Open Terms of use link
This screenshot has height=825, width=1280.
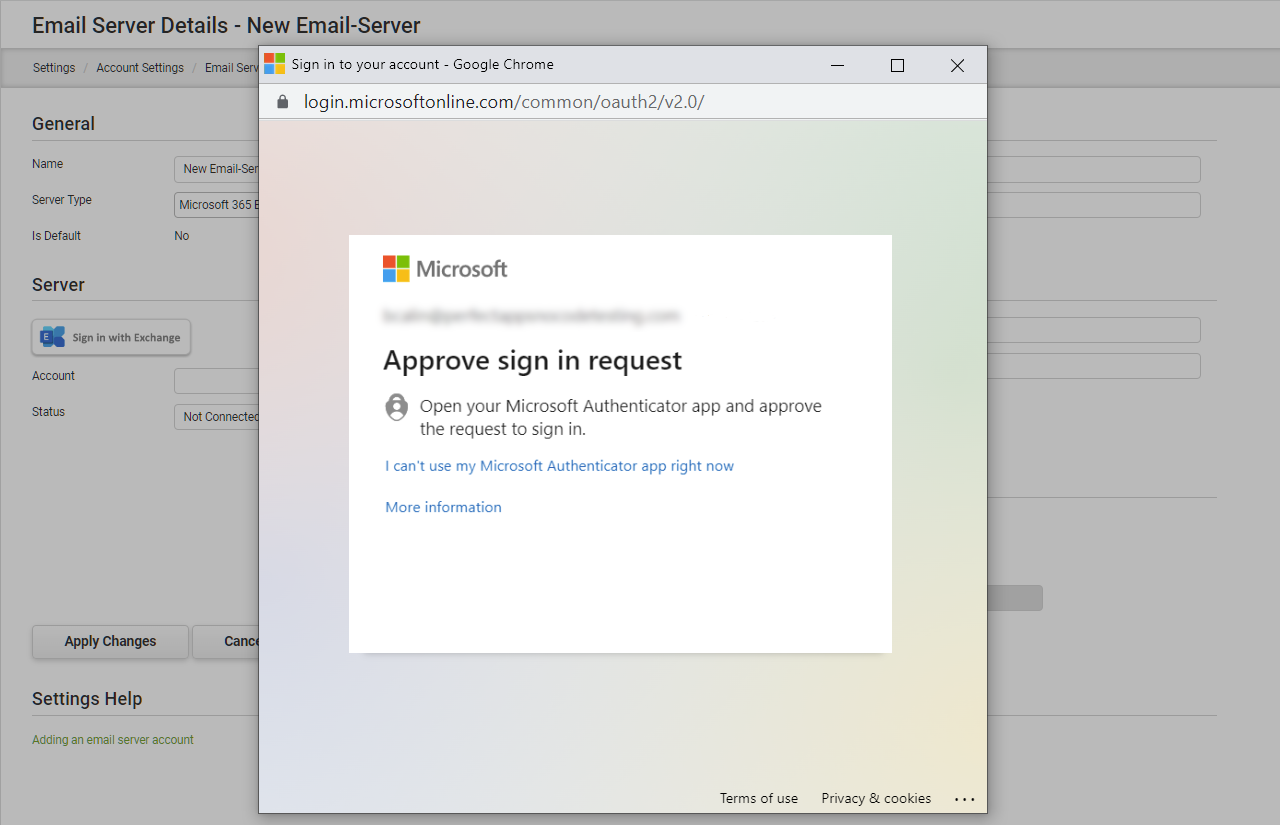759,798
